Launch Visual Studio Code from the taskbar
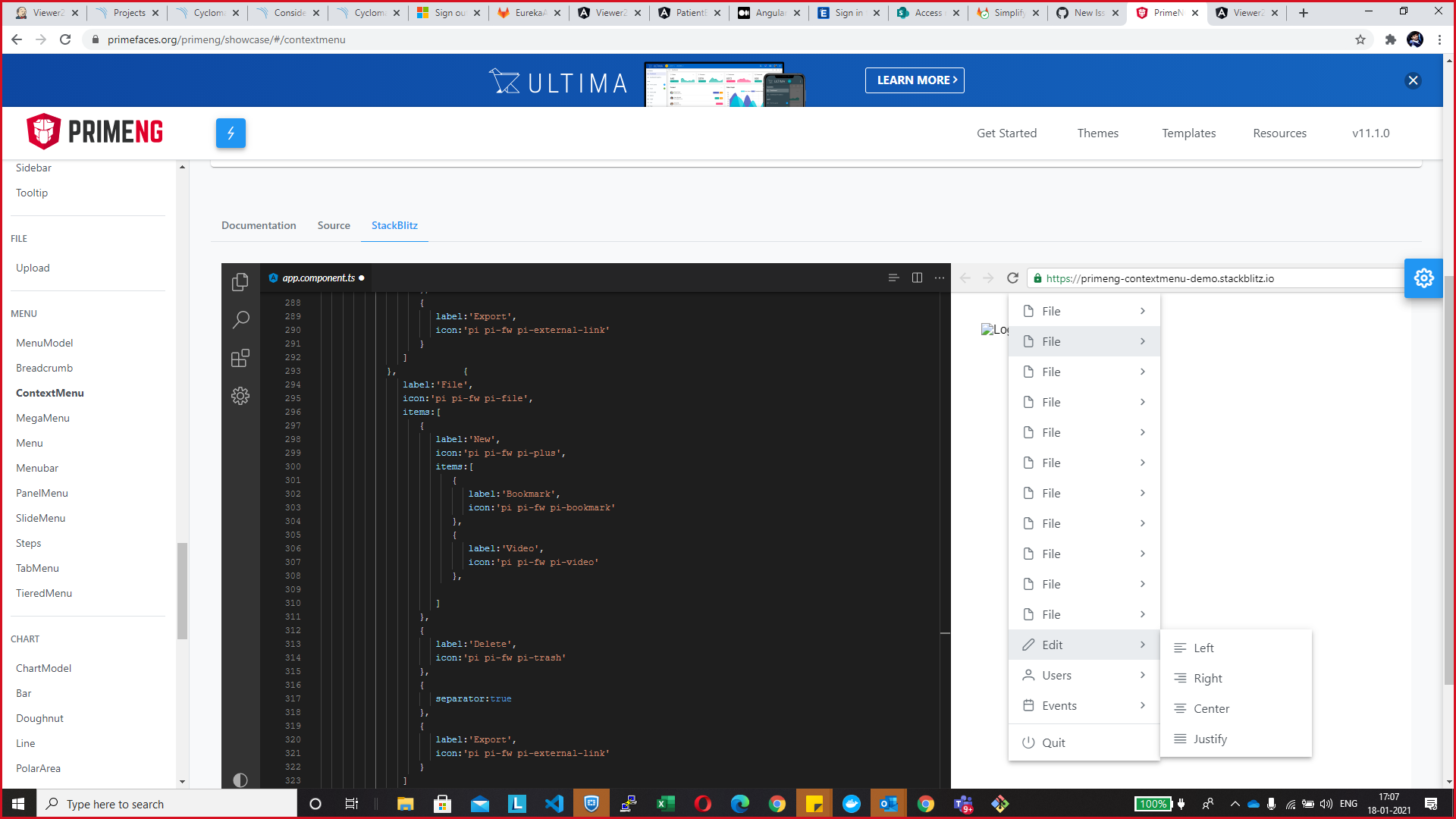Image resolution: width=1456 pixels, height=819 pixels. [x=554, y=803]
